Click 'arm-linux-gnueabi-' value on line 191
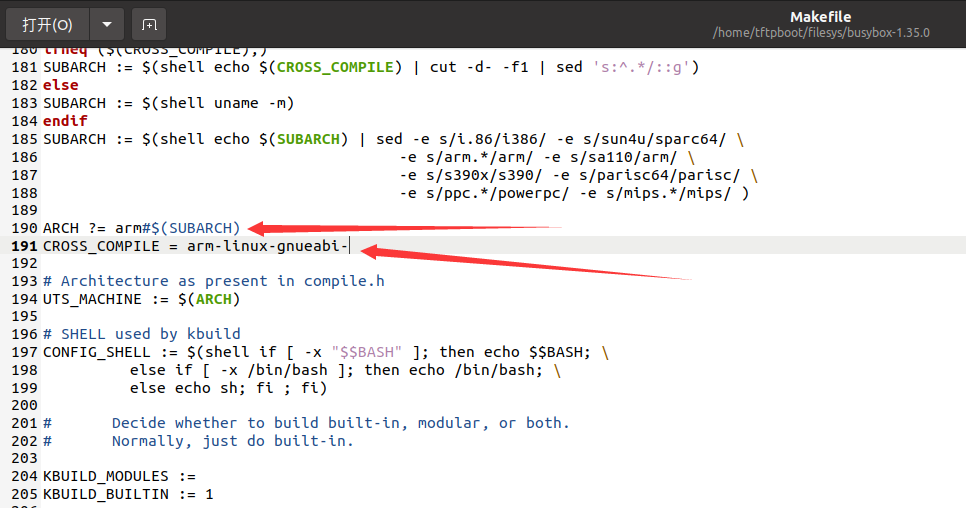The height and width of the screenshot is (508, 966). pyautogui.click(x=268, y=246)
